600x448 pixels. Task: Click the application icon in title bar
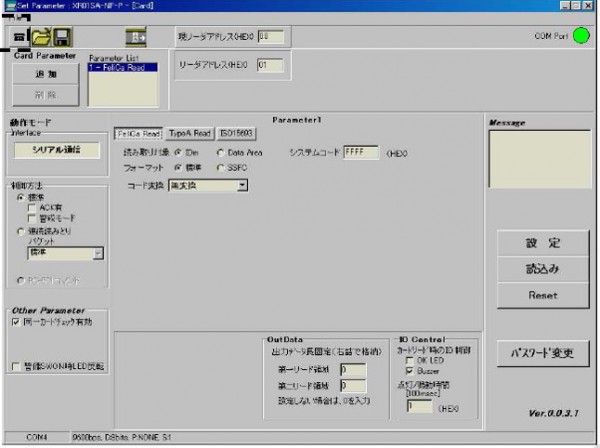pyautogui.click(x=7, y=6)
